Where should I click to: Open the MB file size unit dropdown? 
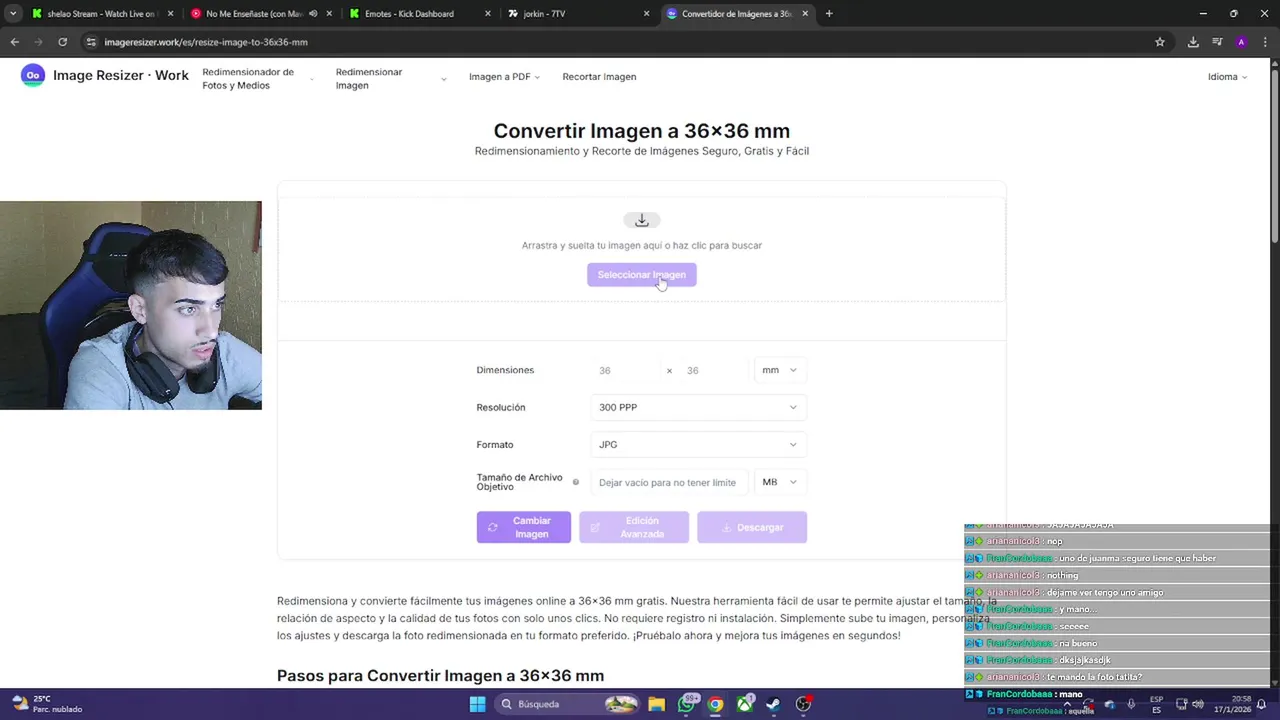(779, 482)
